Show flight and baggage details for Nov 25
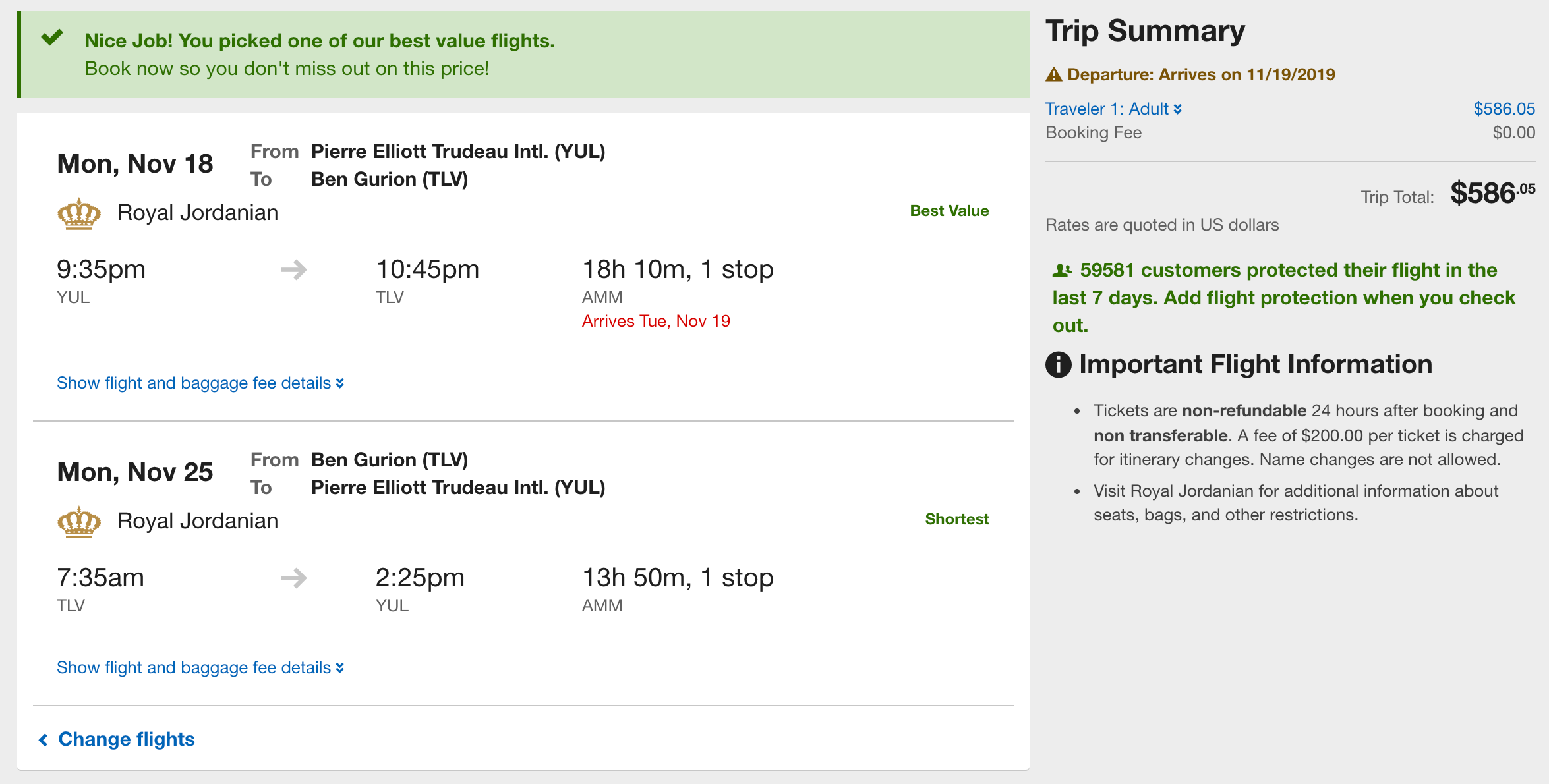Screen dimensions: 1549x784 [200, 667]
